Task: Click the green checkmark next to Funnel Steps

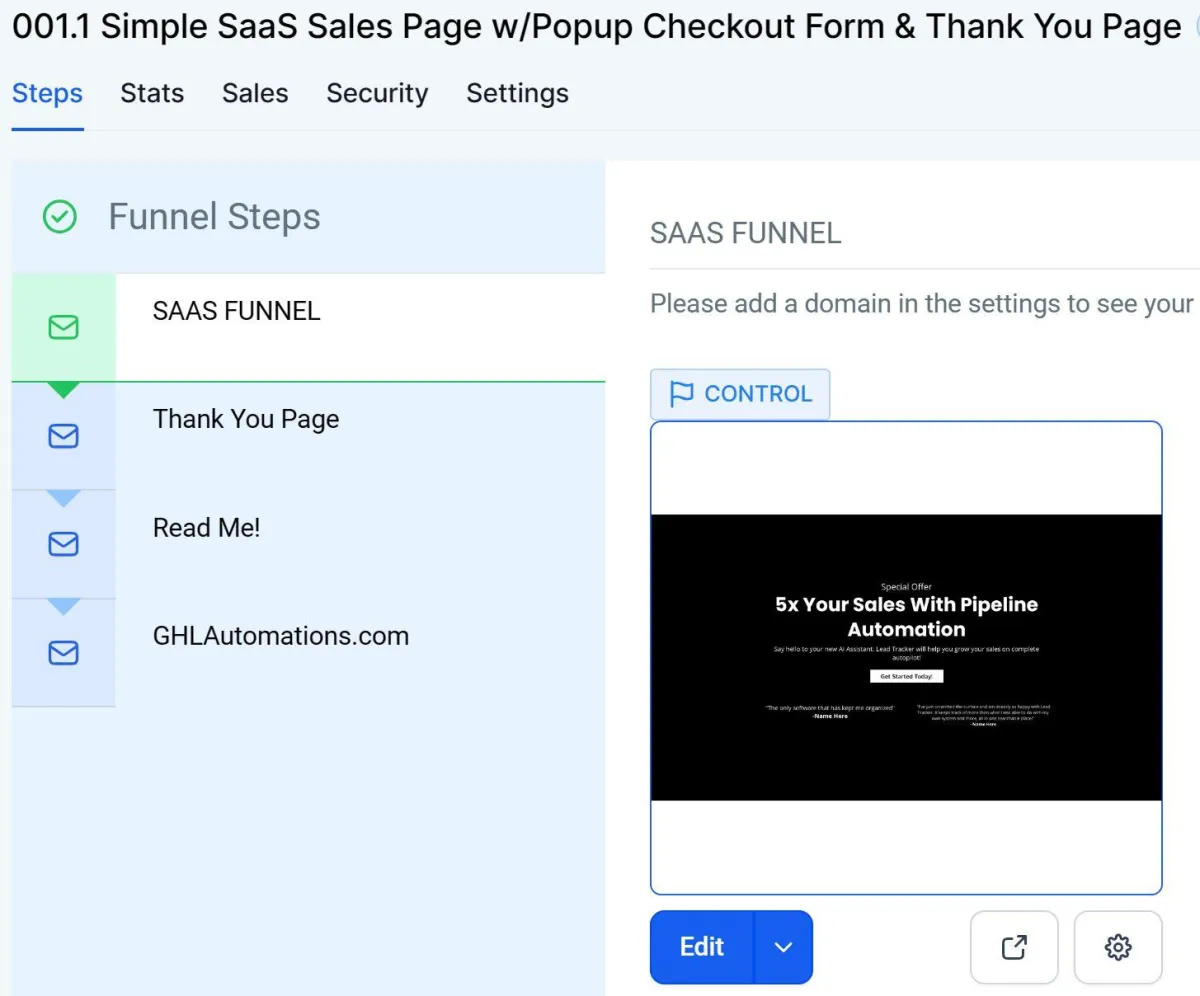Action: point(60,217)
